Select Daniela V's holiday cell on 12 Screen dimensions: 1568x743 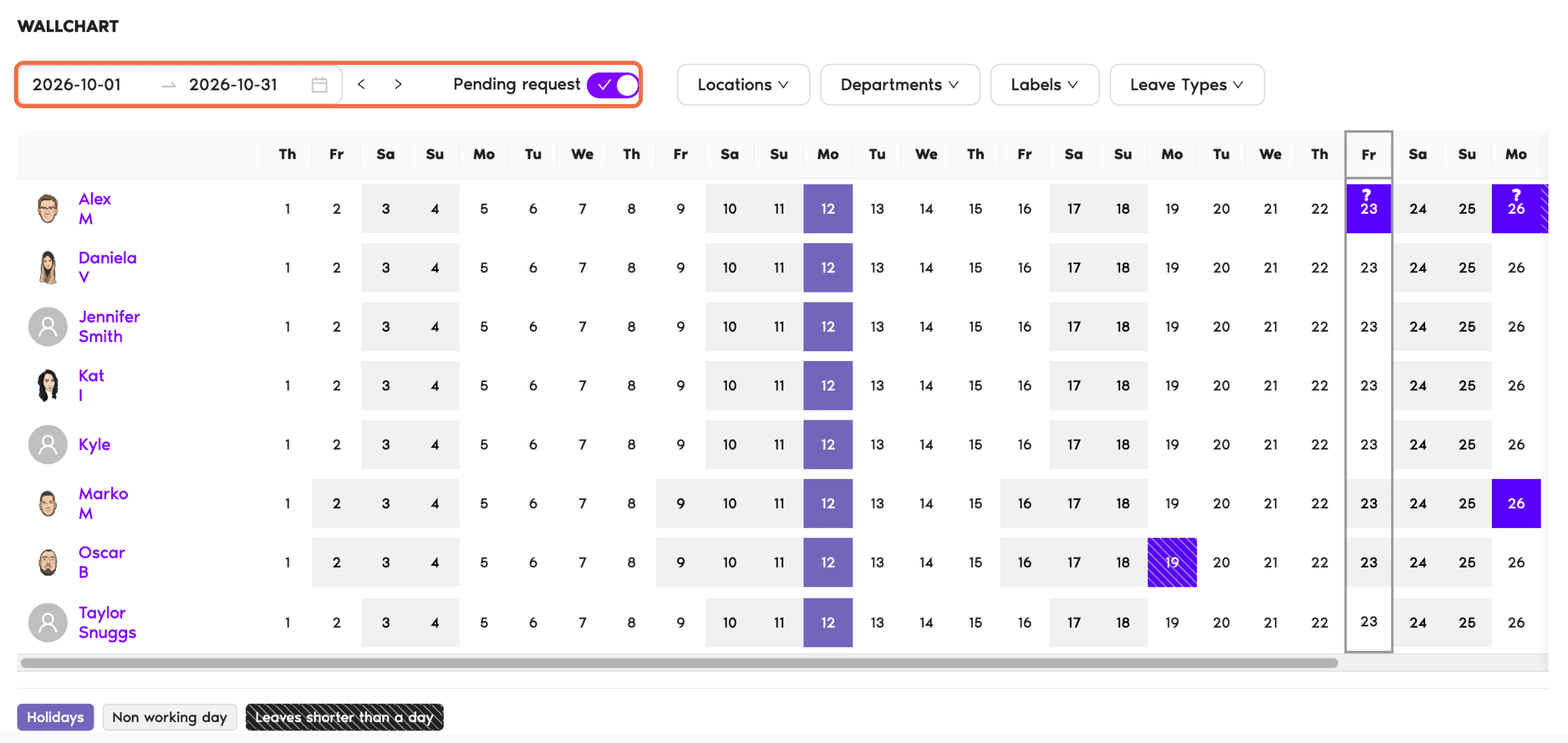[828, 267]
